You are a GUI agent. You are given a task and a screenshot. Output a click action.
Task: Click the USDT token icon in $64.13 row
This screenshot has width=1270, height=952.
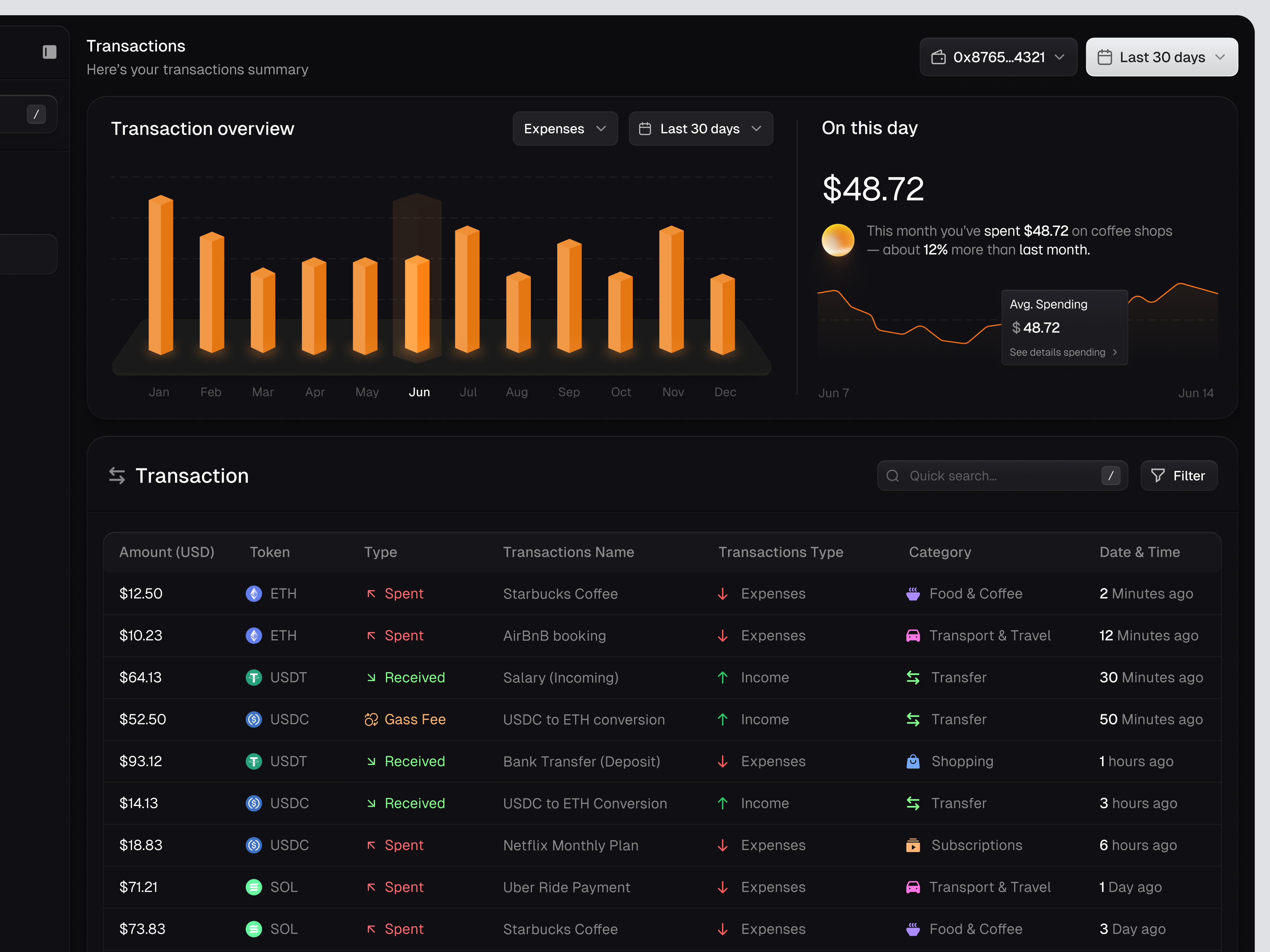(254, 677)
